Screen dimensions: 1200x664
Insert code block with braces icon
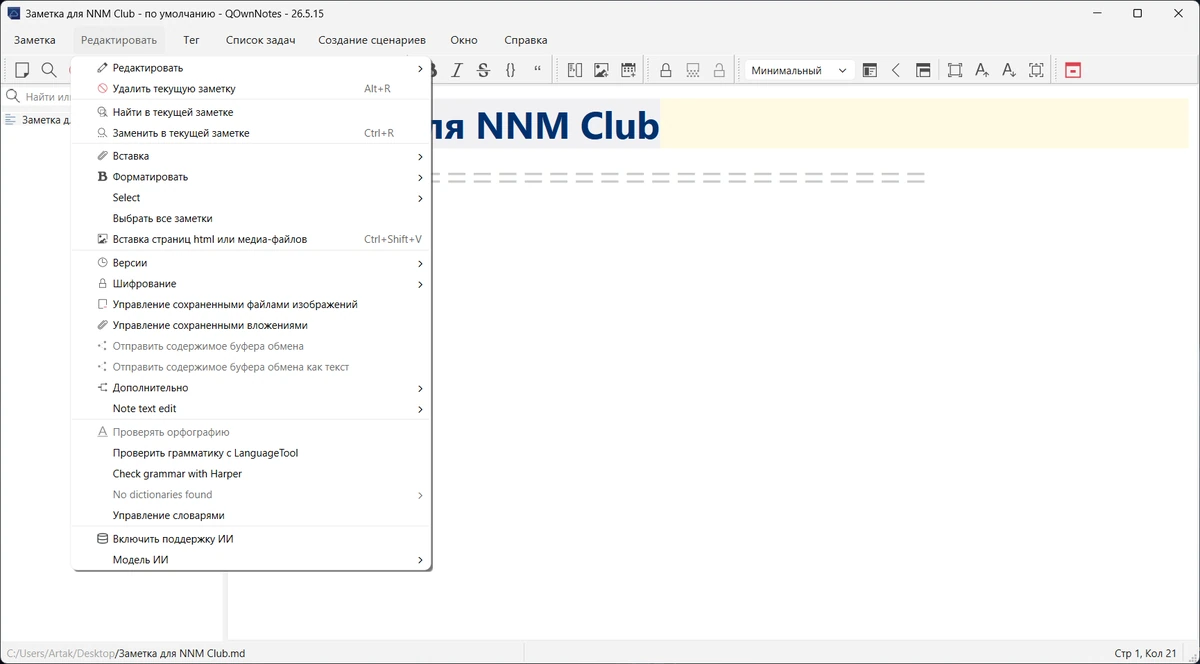[x=510, y=70]
